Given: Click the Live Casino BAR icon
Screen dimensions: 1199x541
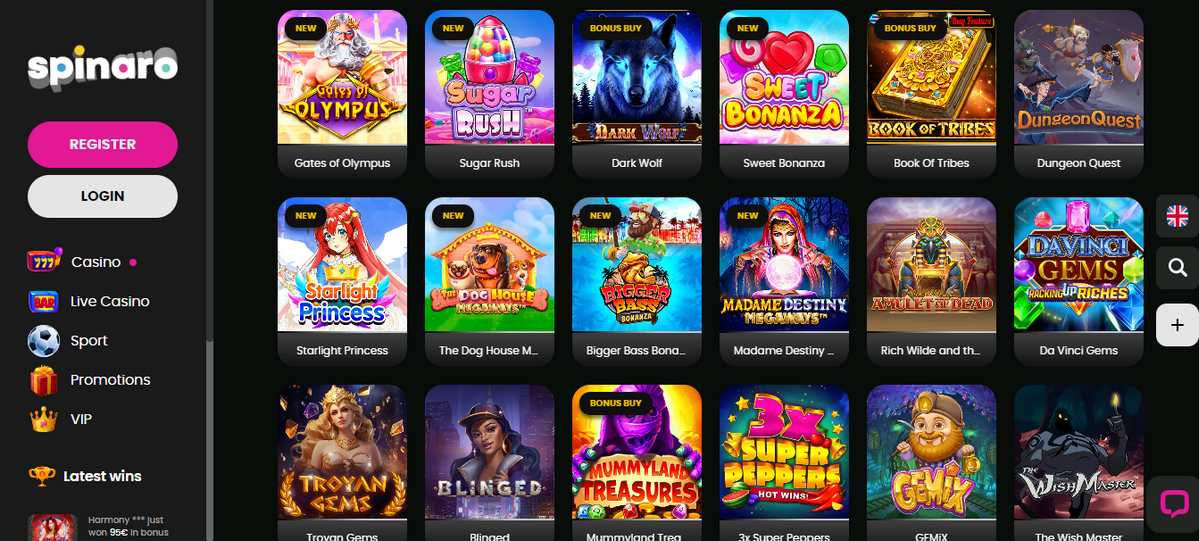Looking at the screenshot, I should click(44, 301).
